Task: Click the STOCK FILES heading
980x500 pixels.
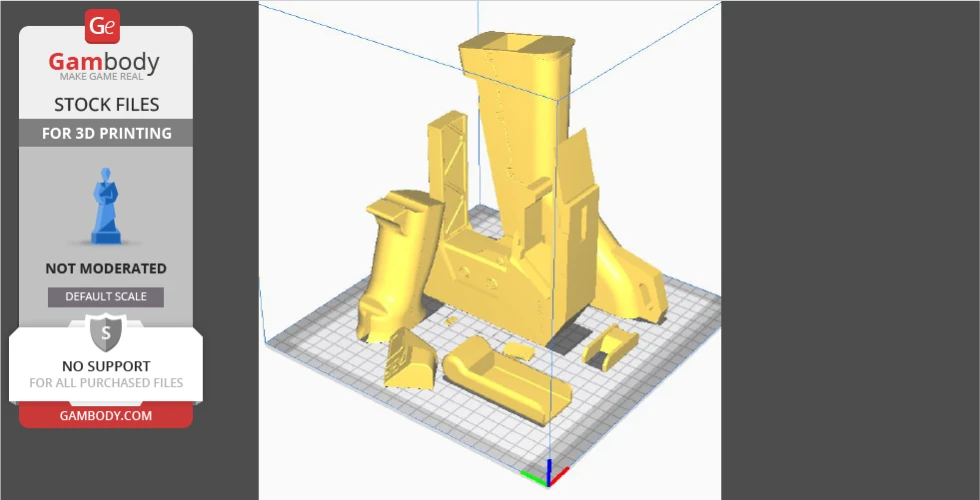Action: coord(105,104)
